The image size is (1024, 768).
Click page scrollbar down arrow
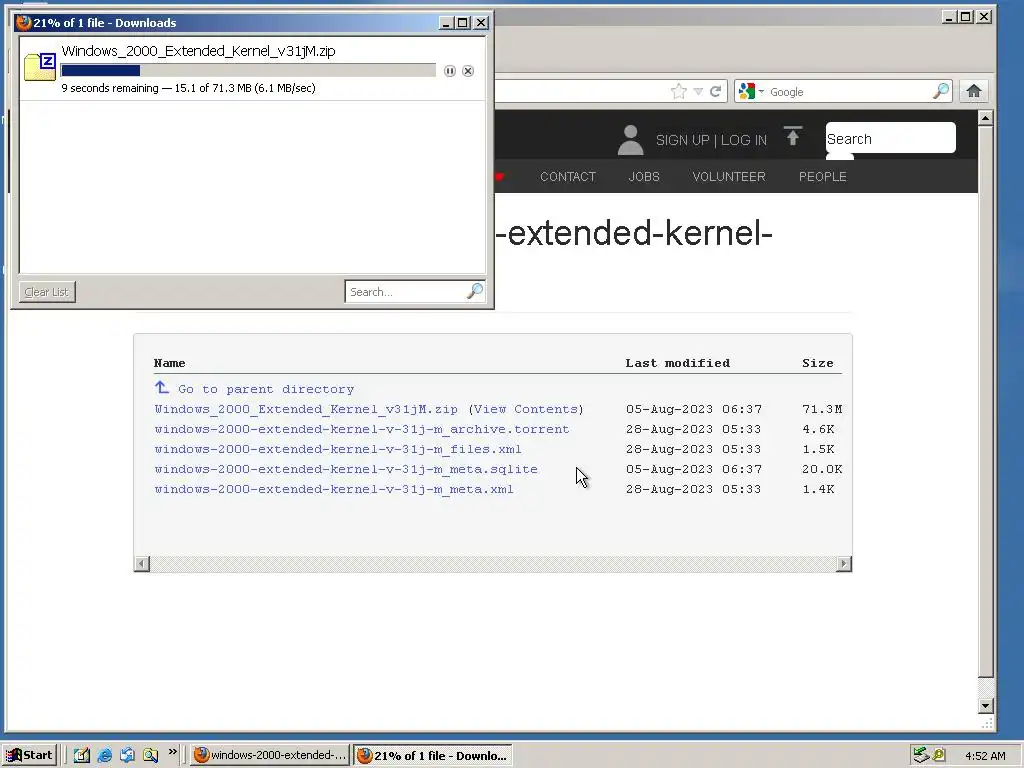point(985,705)
